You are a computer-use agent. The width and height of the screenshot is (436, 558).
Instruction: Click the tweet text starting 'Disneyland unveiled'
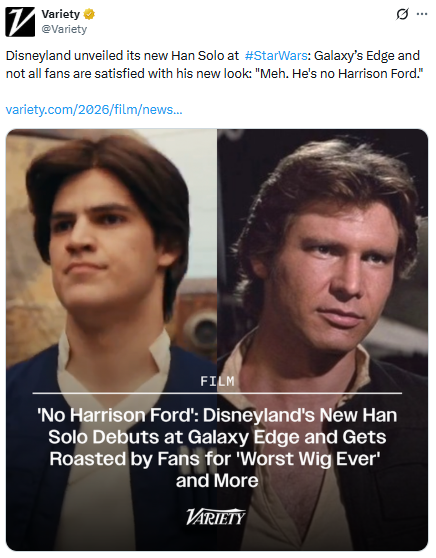coord(214,65)
